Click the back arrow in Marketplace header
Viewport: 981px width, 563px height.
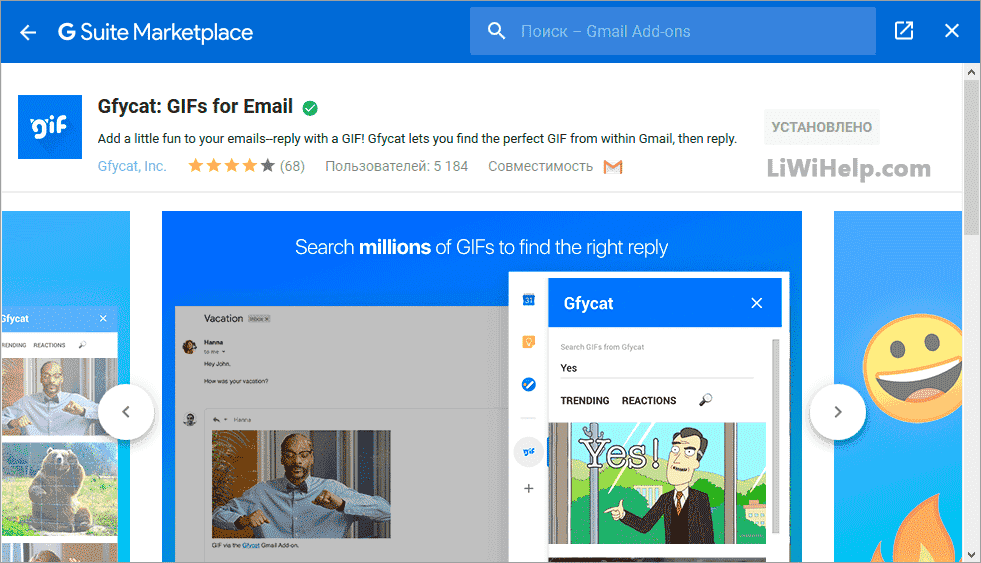[x=28, y=32]
